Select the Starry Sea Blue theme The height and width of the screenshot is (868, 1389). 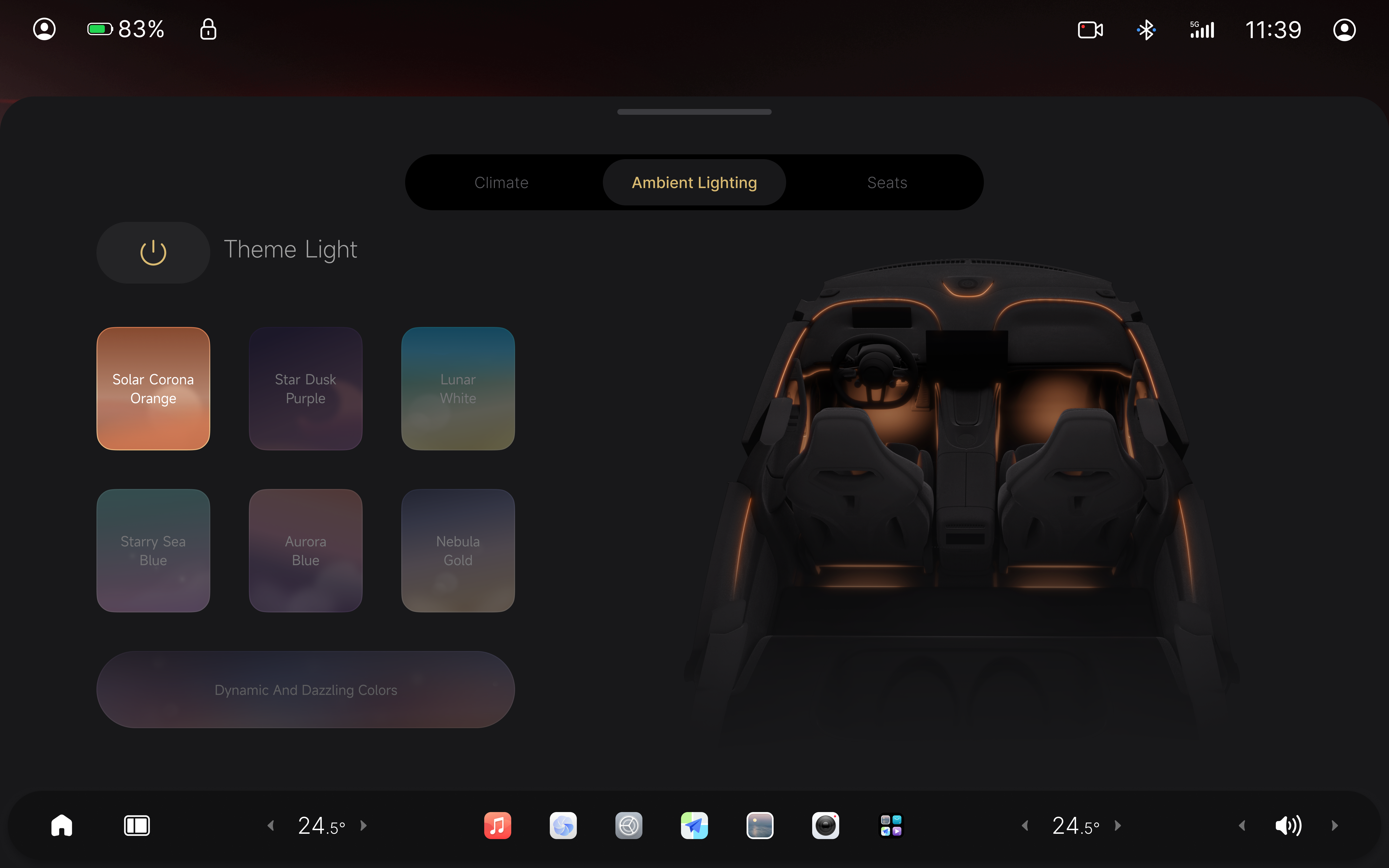153,550
